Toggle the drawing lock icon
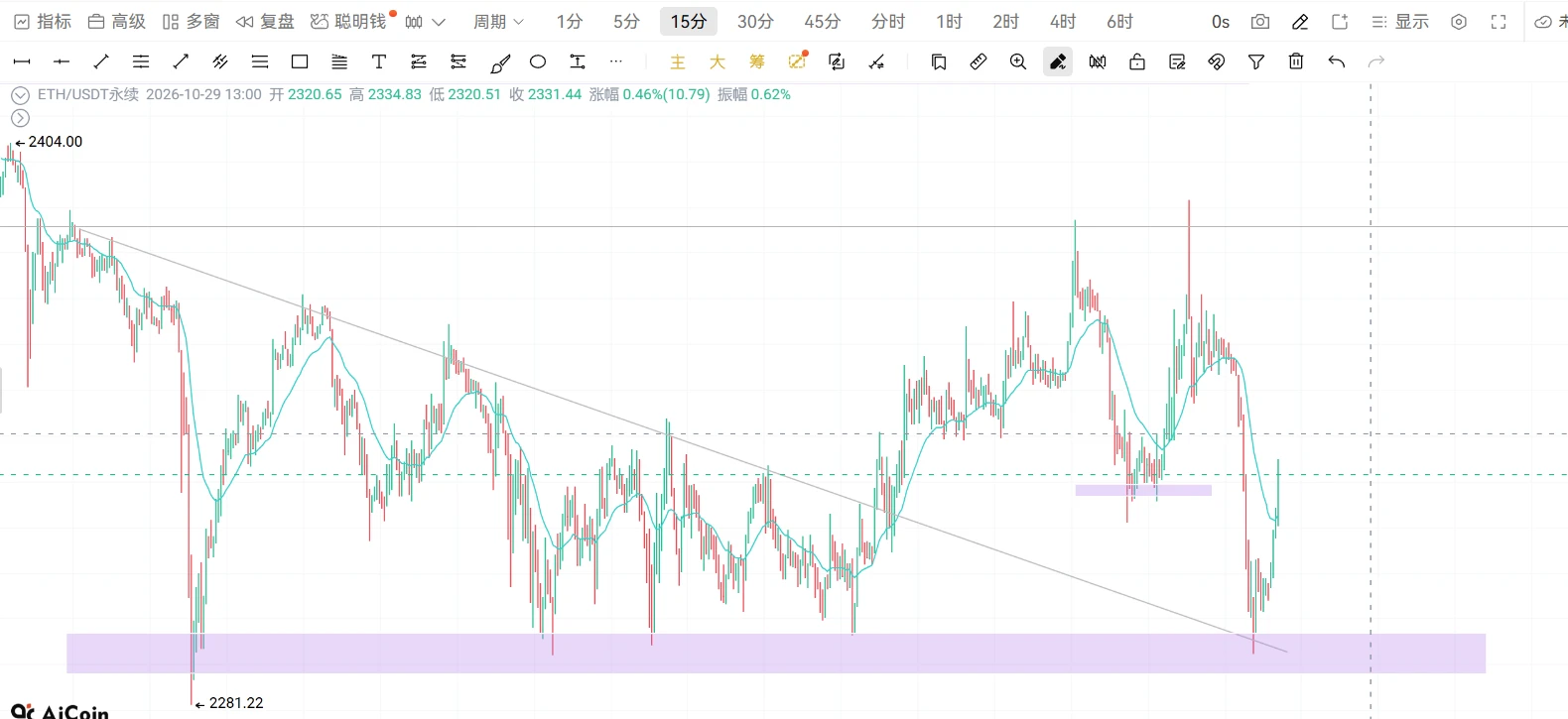Image resolution: width=1568 pixels, height=719 pixels. click(x=1137, y=61)
